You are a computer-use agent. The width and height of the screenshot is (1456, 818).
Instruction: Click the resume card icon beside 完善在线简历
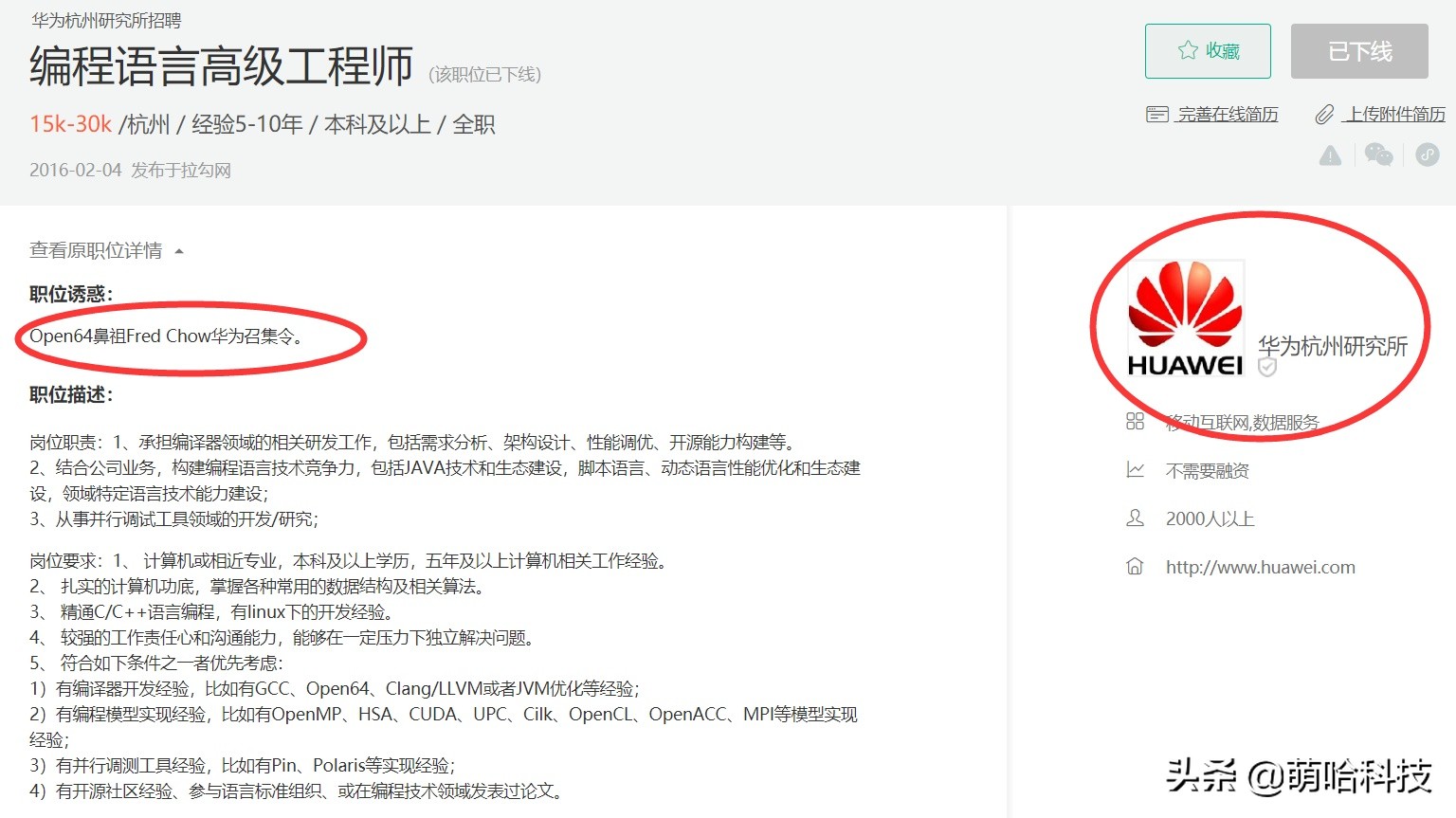(x=1156, y=114)
